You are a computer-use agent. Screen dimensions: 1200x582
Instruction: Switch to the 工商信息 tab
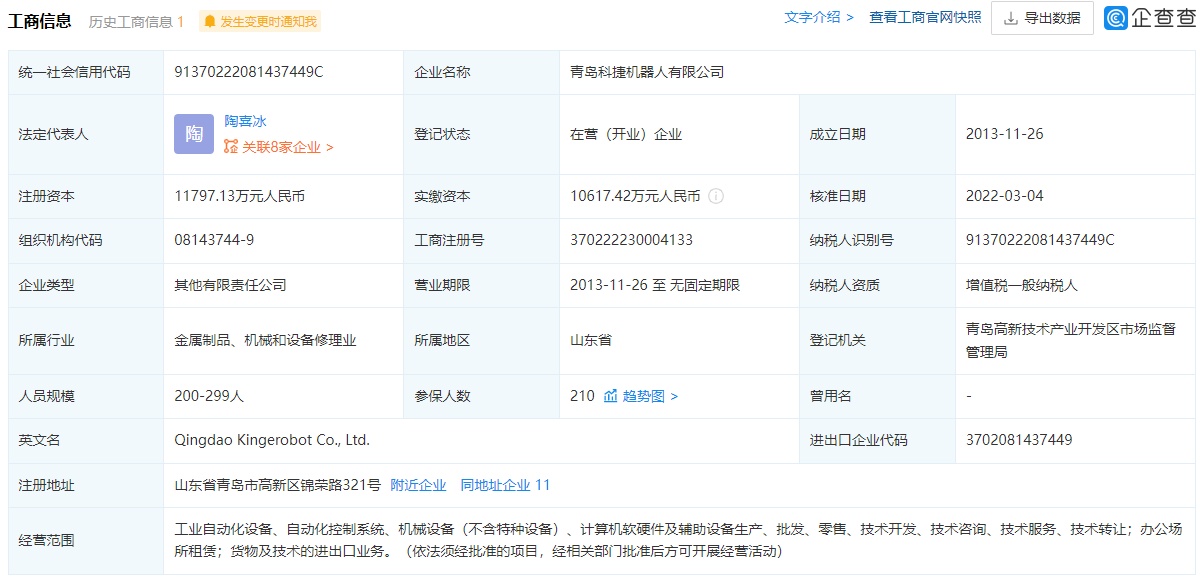40,20
